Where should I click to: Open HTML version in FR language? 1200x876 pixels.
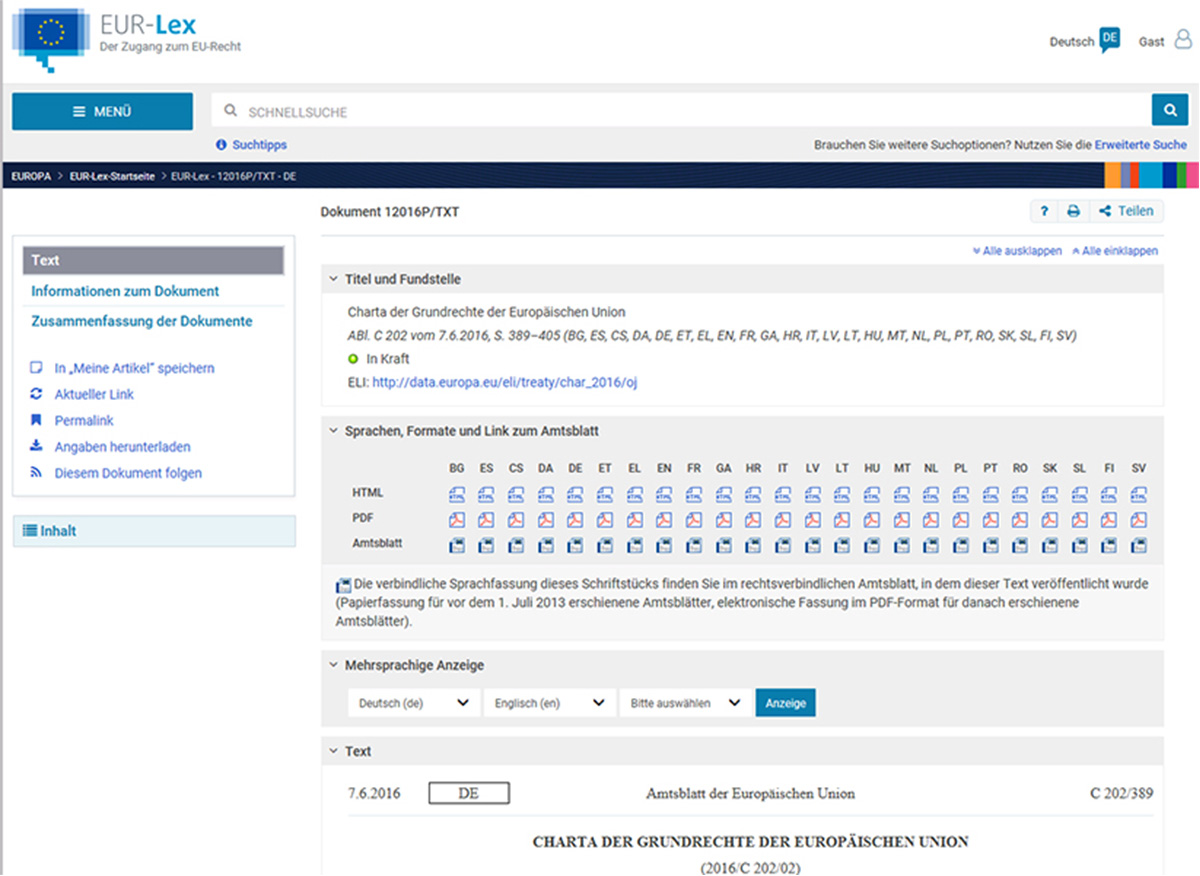coord(694,494)
